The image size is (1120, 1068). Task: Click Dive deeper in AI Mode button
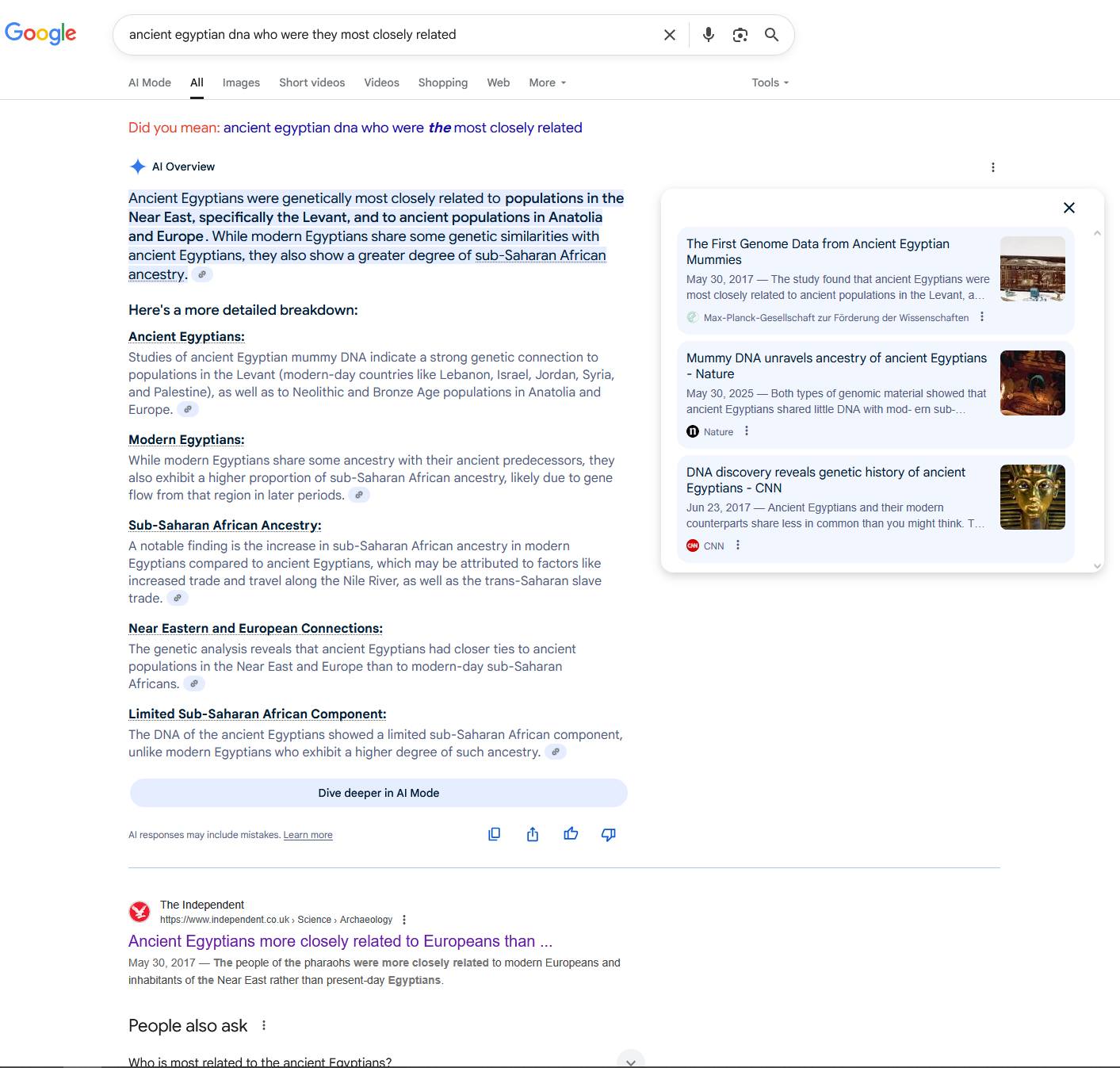pos(379,793)
